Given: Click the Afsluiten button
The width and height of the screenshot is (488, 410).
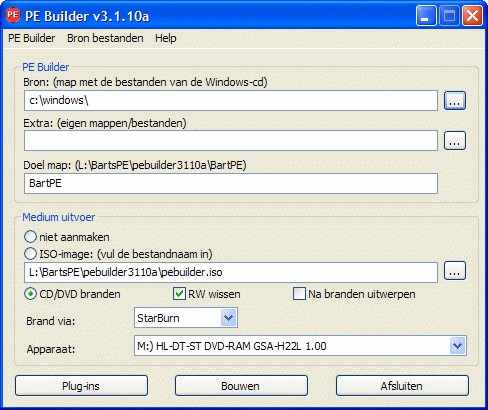Looking at the screenshot, I should 402,386.
